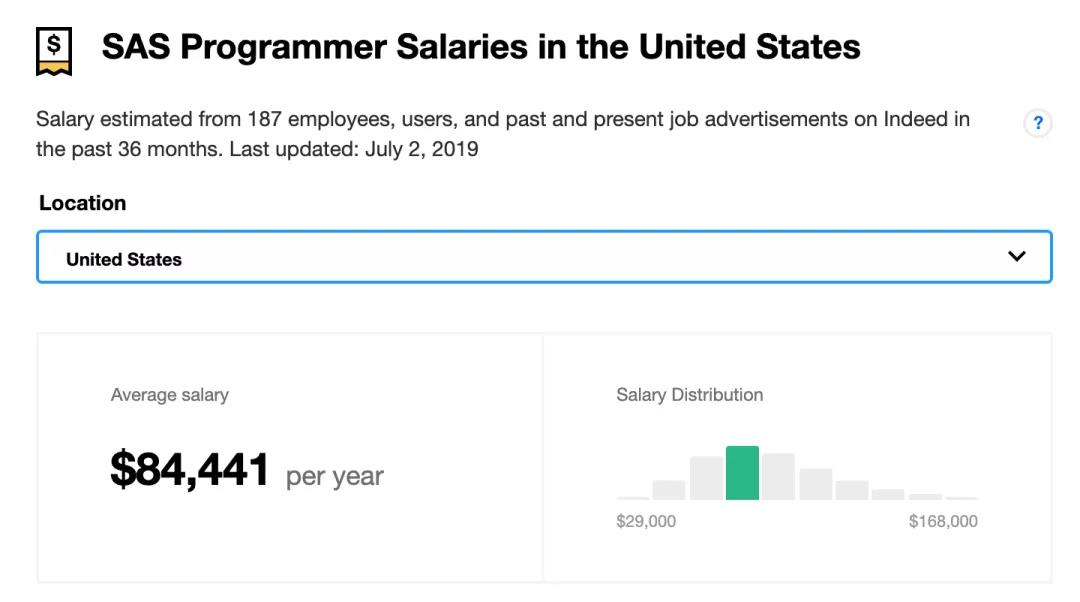Select the second bar in salary distribution
This screenshot has width=1080, height=602.
tap(669, 490)
